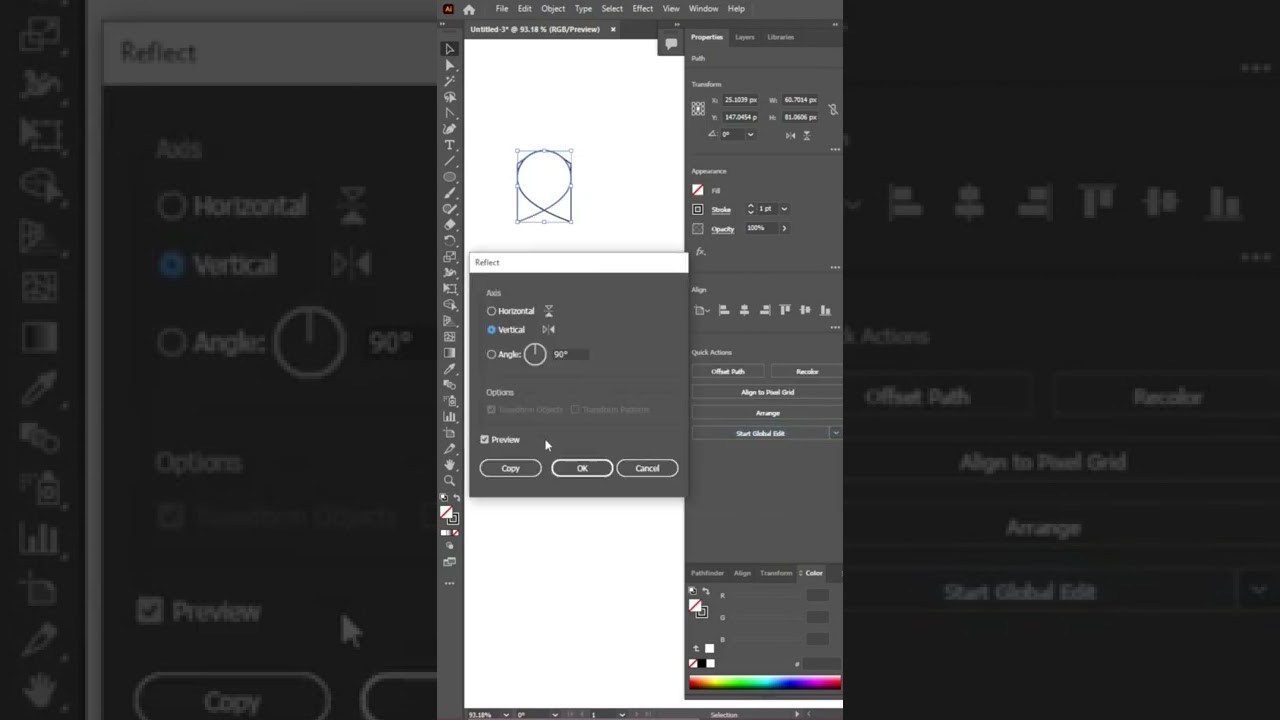Screen dimensions: 1280x720
Task: Click Vertical Align Top icon
Action: [x=785, y=310]
